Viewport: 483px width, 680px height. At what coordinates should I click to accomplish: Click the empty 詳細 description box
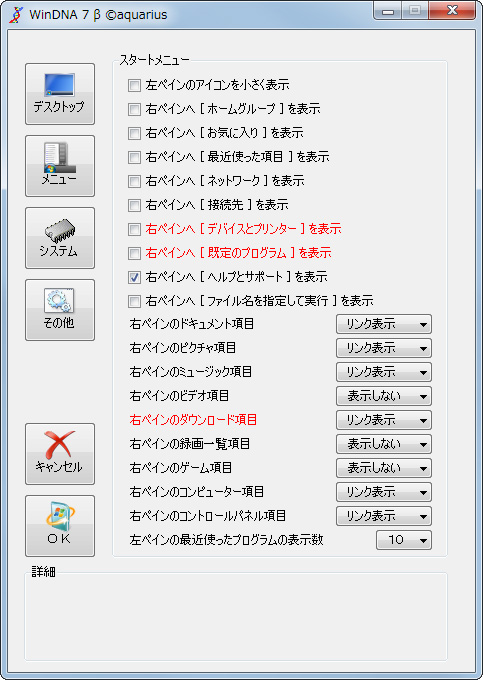pyautogui.click(x=236, y=619)
